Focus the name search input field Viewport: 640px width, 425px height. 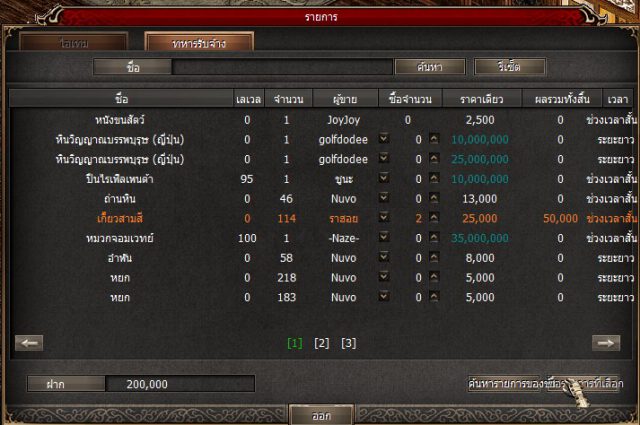[x=282, y=67]
